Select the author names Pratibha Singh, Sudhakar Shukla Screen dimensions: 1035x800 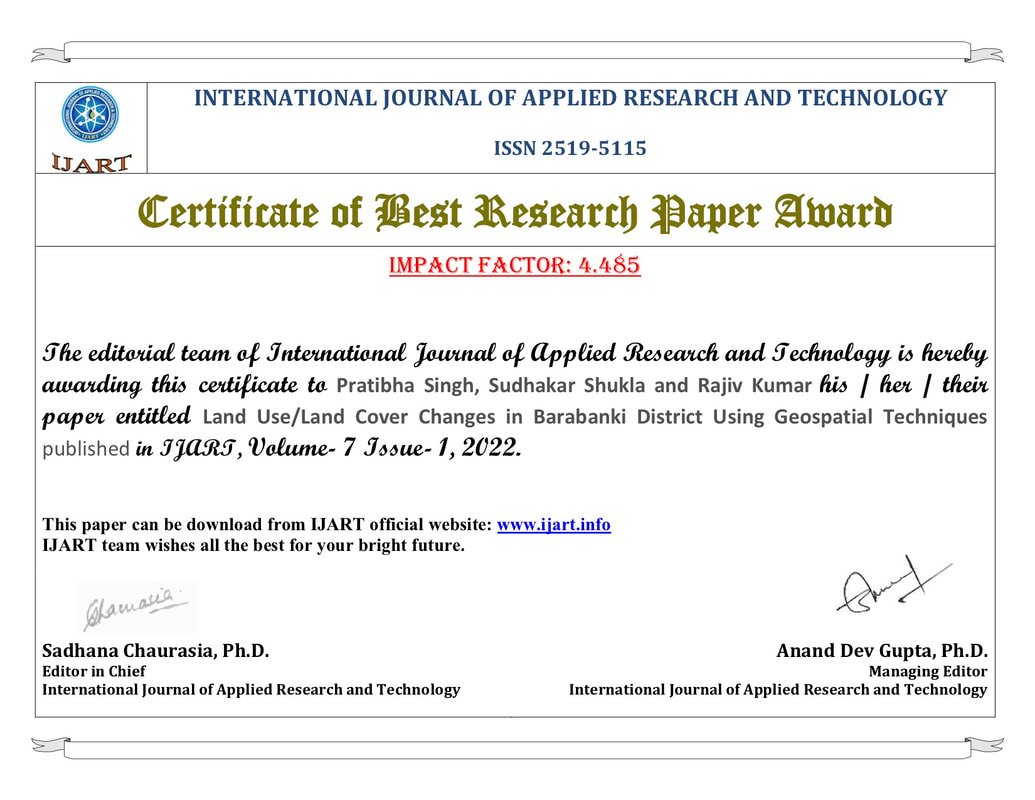tap(490, 385)
